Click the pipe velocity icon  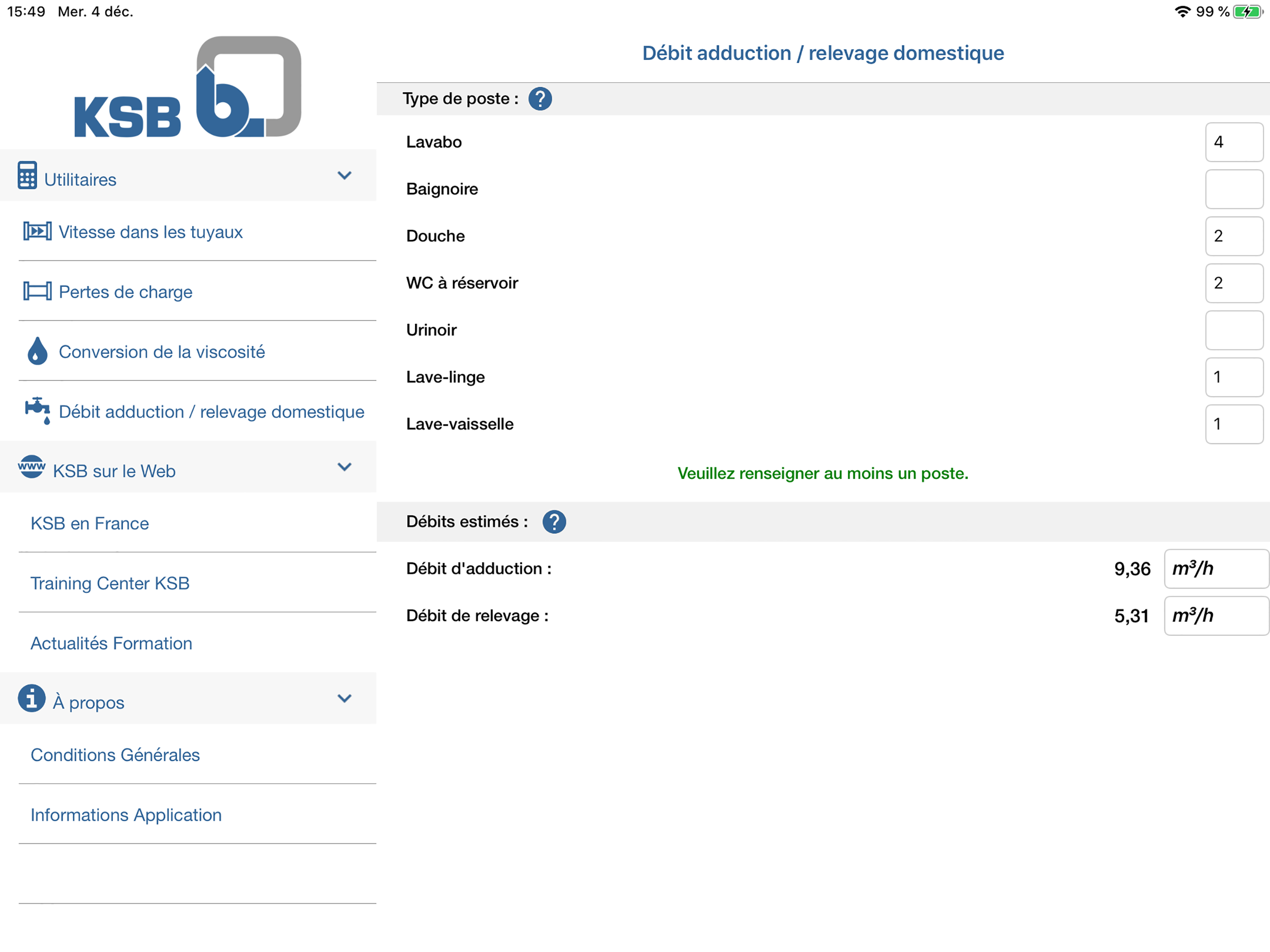pyautogui.click(x=37, y=231)
